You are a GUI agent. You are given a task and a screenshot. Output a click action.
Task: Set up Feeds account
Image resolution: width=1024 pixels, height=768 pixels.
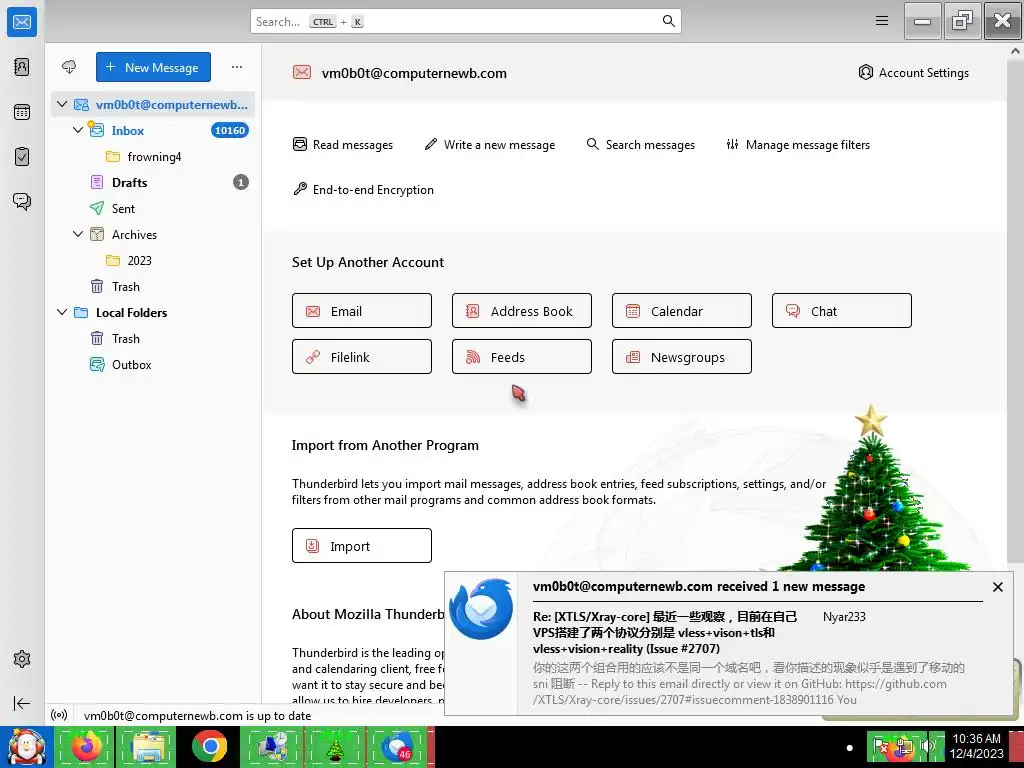(522, 357)
